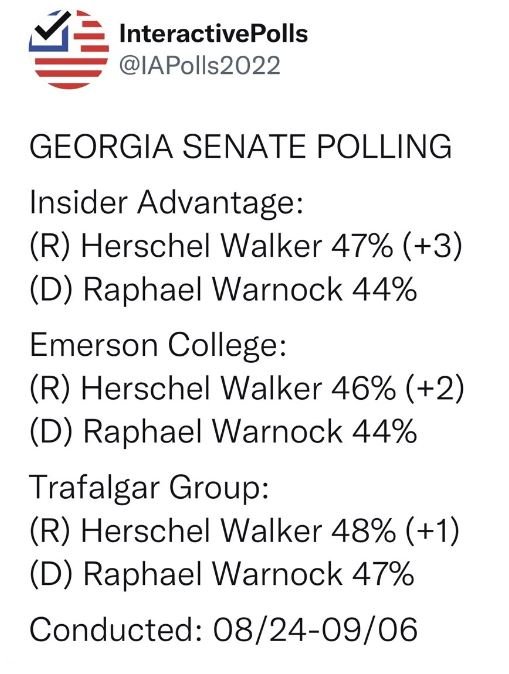Click the Emerson College pollster label
The height and width of the screenshot is (674, 509).
click(158, 345)
